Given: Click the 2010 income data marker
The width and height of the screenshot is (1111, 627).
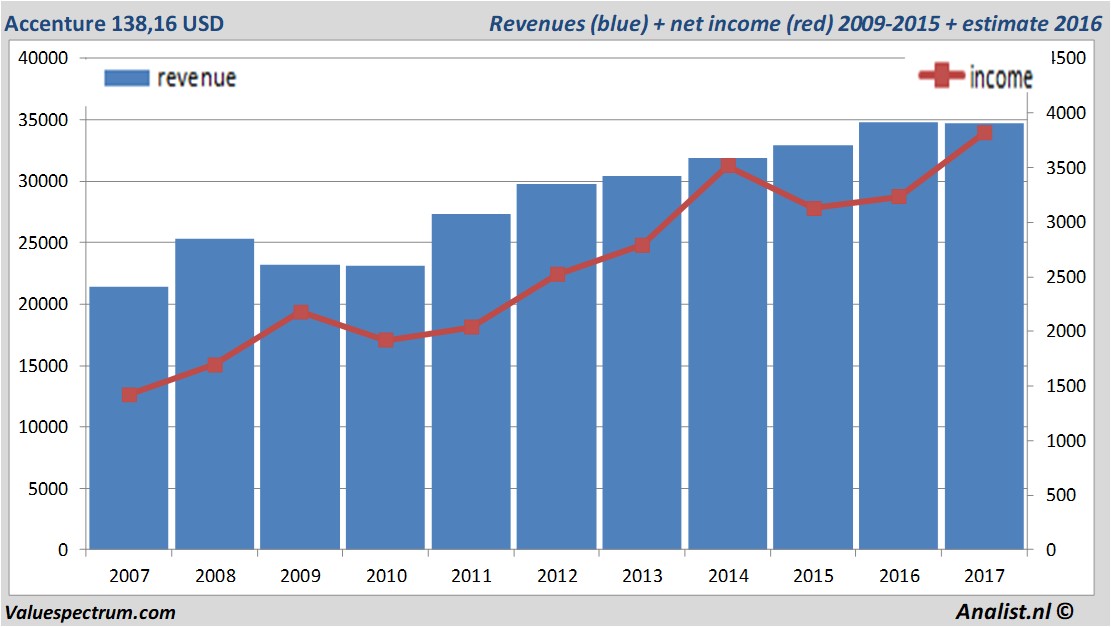Looking at the screenshot, I should click(385, 340).
